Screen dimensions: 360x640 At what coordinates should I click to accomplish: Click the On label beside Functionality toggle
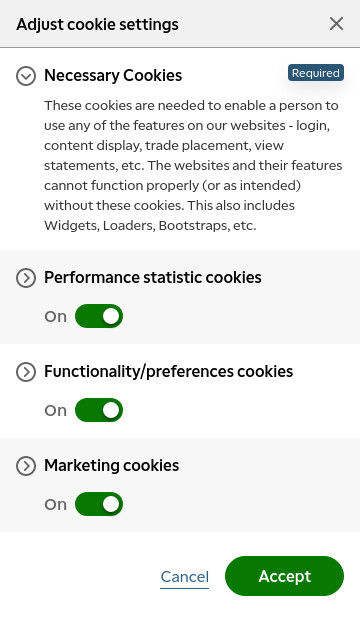(56, 411)
